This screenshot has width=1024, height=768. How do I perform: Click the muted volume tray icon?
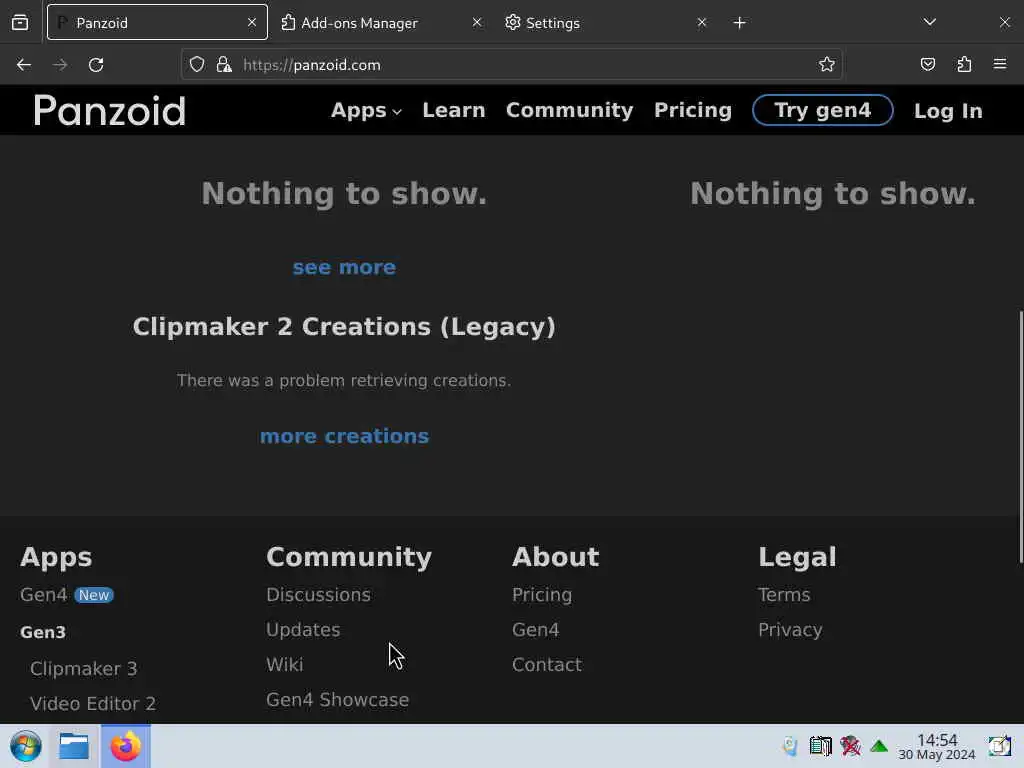850,746
